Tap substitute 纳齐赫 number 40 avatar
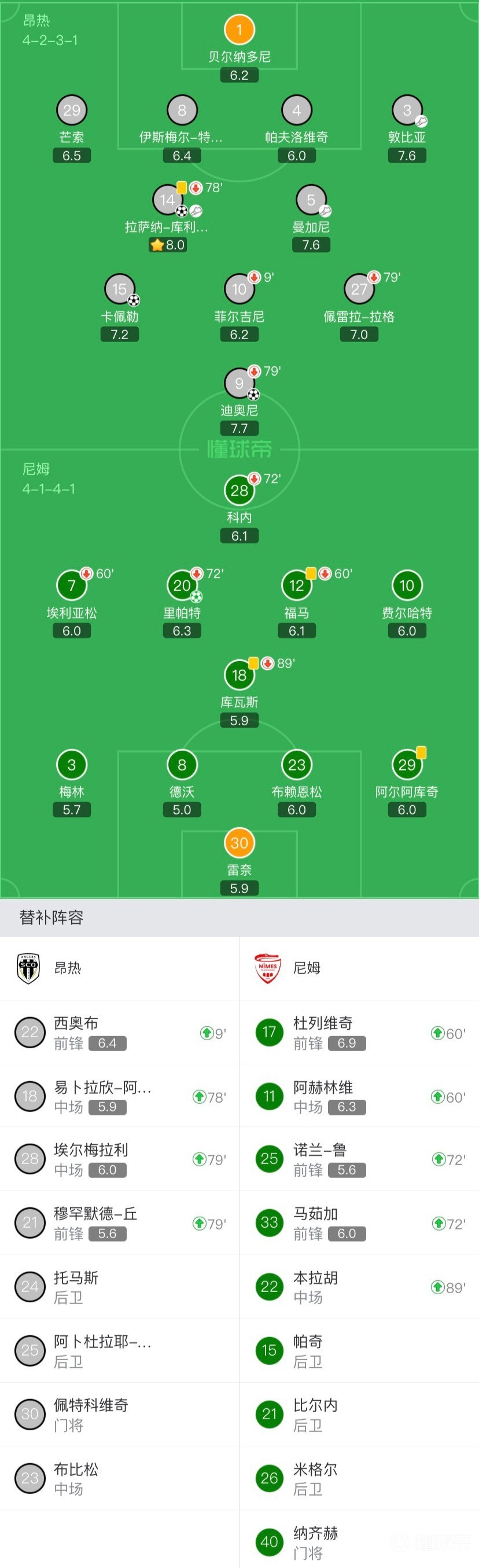 [269, 1541]
